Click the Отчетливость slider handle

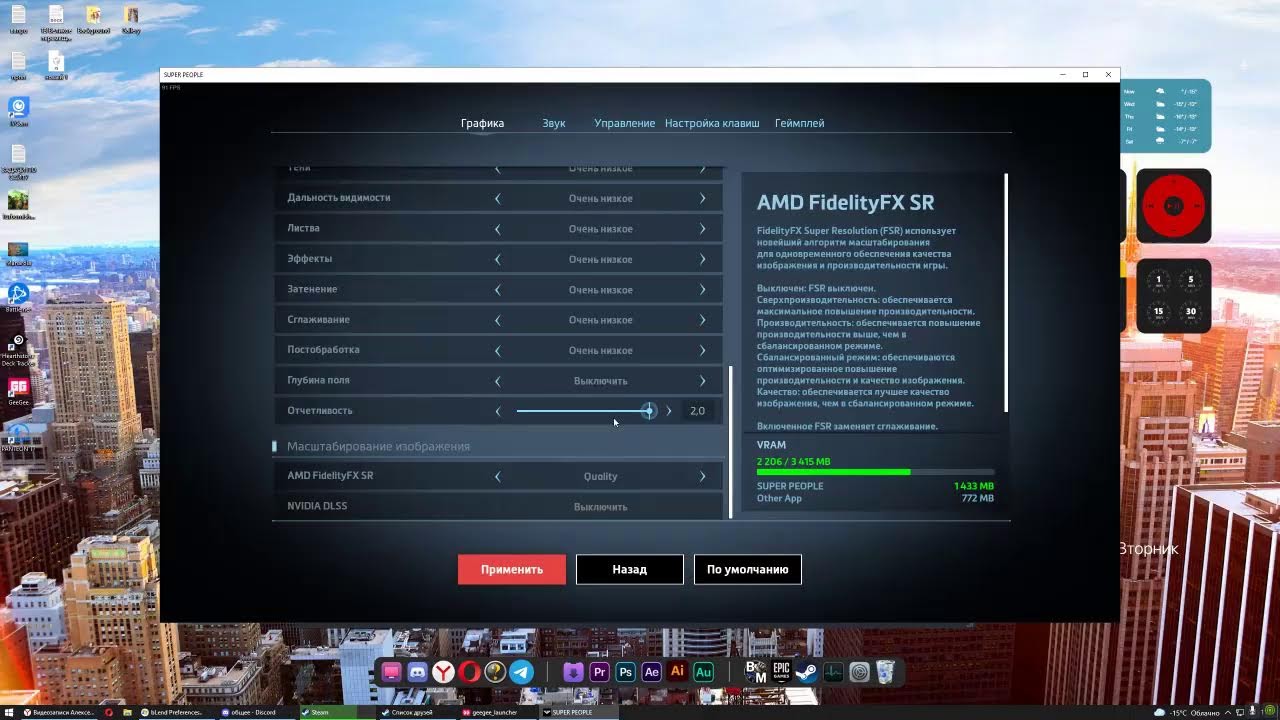(x=649, y=411)
